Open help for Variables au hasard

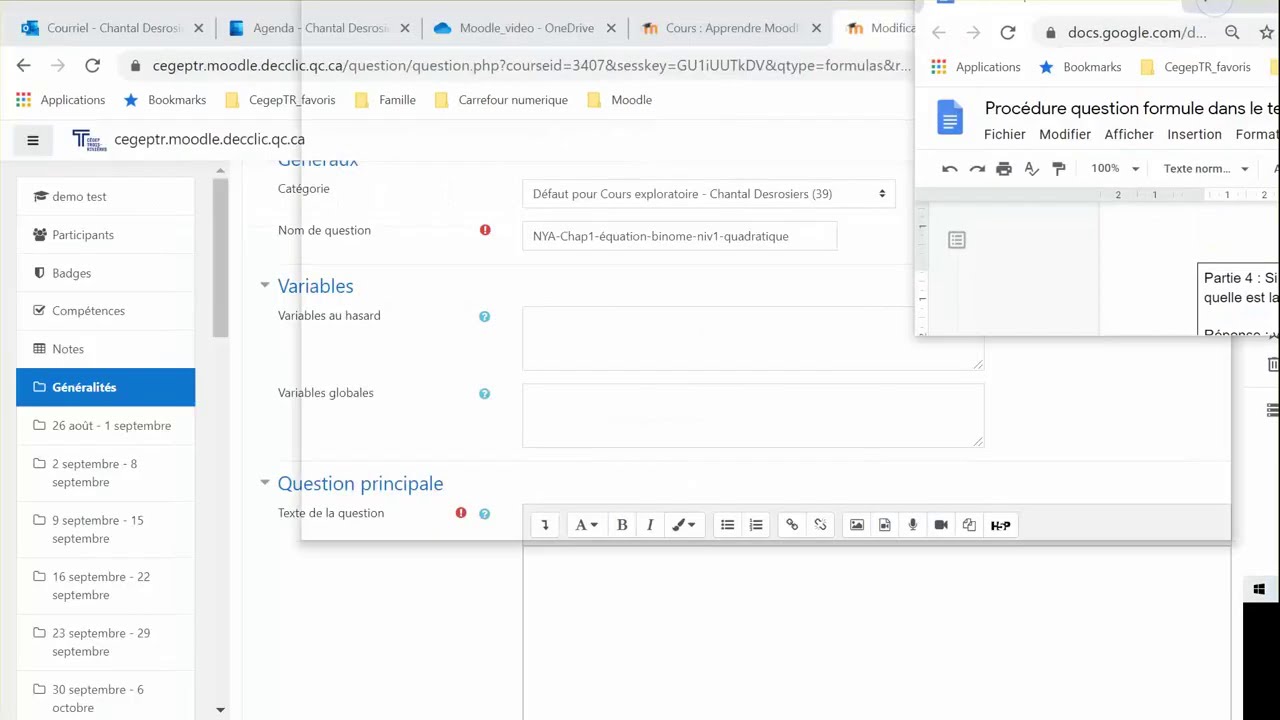[484, 316]
